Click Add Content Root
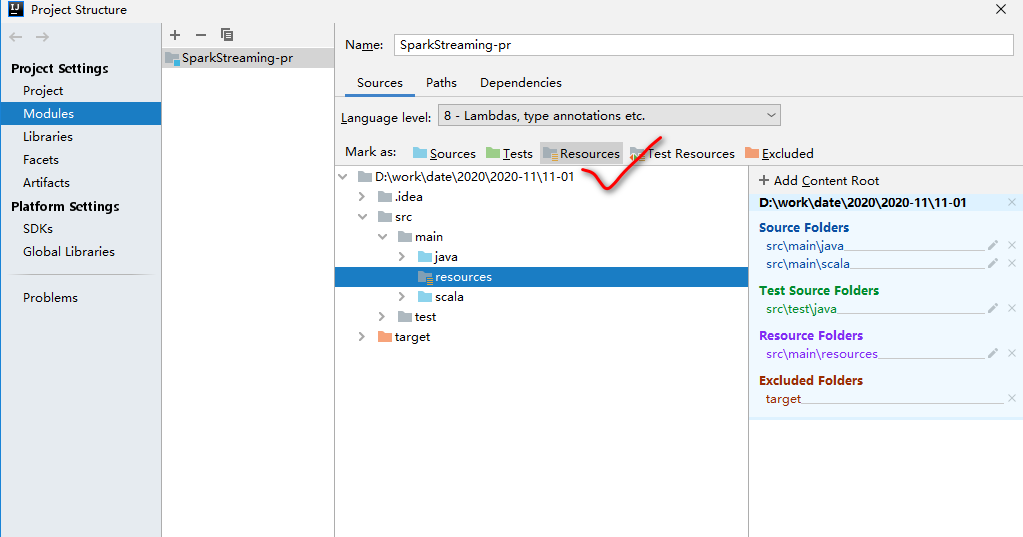 819,181
